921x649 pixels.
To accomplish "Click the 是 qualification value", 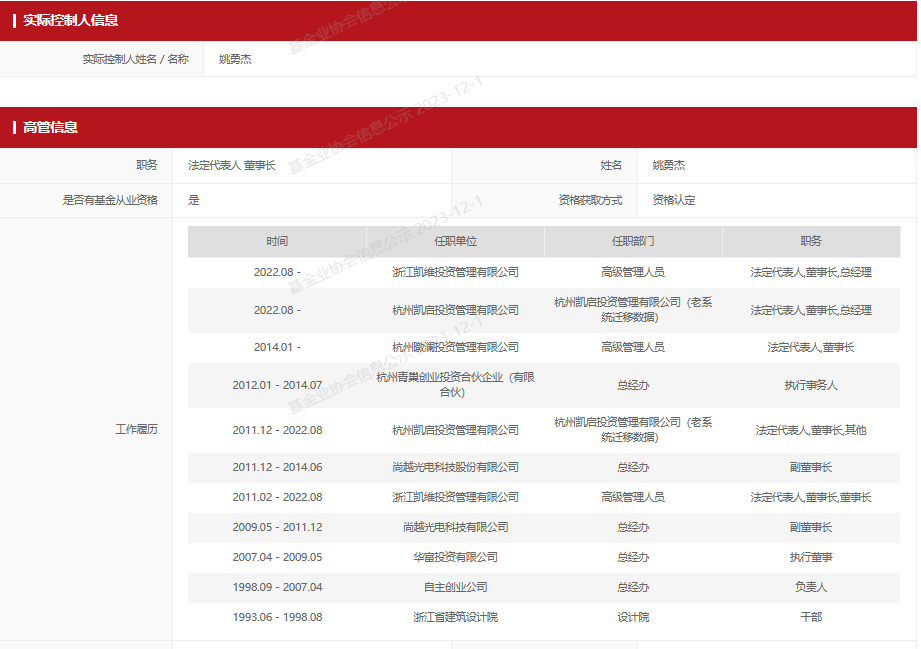I will [194, 200].
